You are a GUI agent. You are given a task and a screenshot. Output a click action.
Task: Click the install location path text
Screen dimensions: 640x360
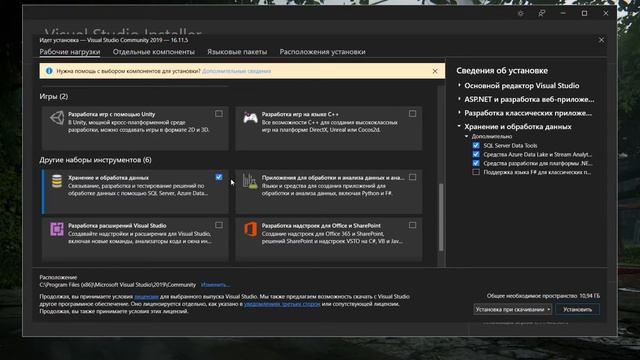click(x=118, y=285)
